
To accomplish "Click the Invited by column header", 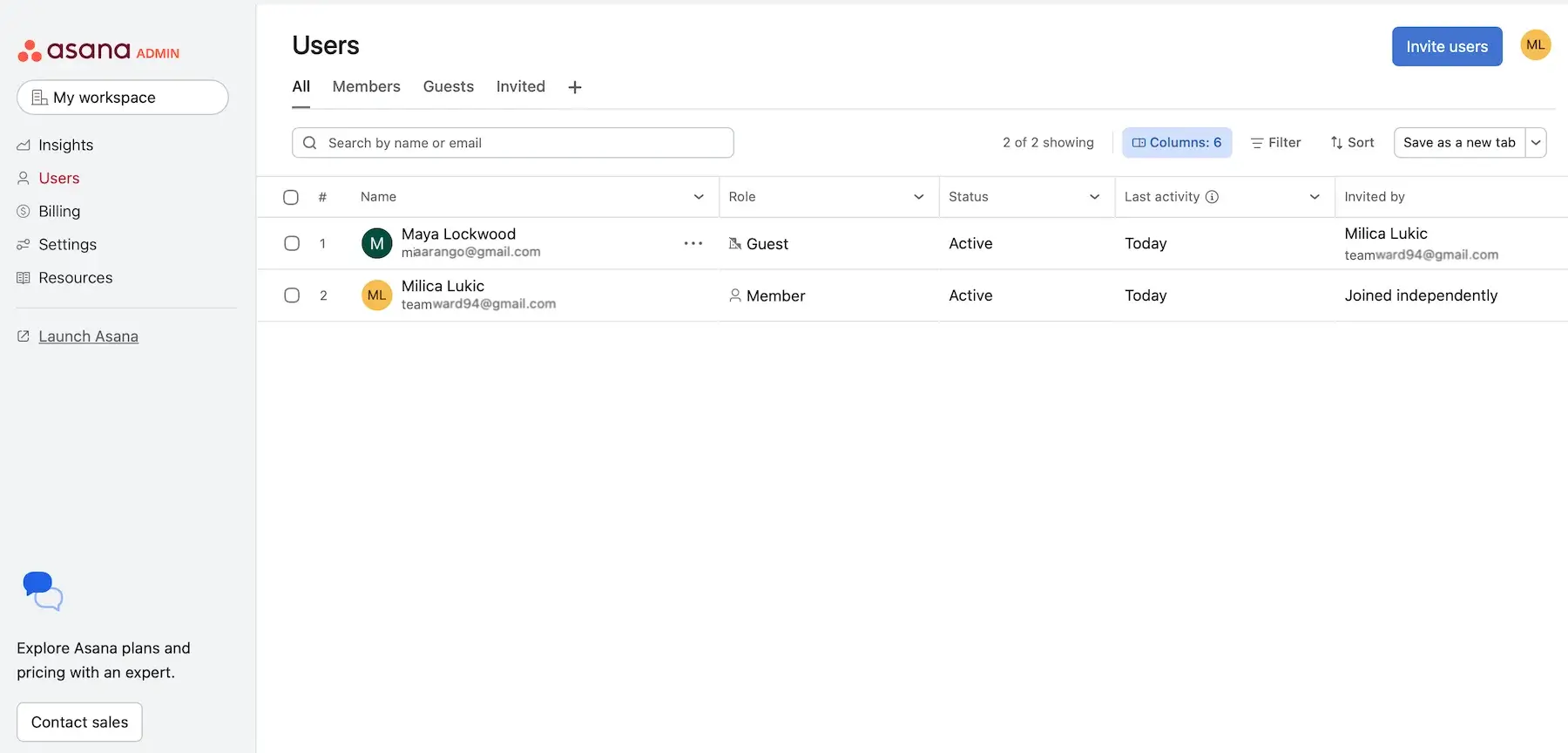I will coord(1374,197).
